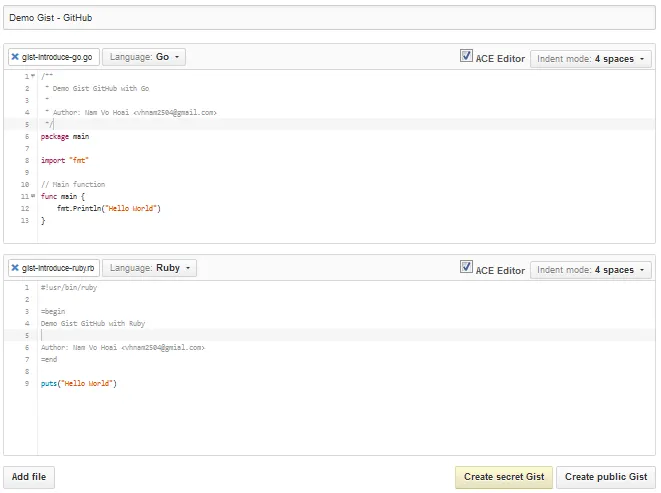Edit the gist-introduce-go.go filename field
The width and height of the screenshot is (661, 493).
(58, 58)
